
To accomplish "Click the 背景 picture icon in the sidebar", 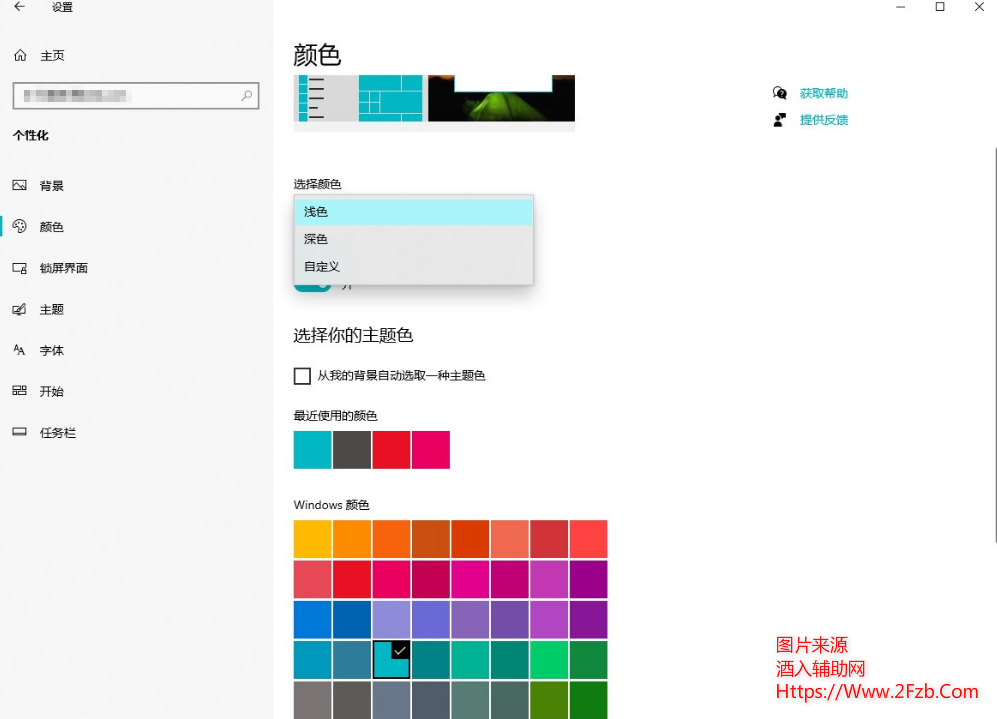I will click(20, 186).
